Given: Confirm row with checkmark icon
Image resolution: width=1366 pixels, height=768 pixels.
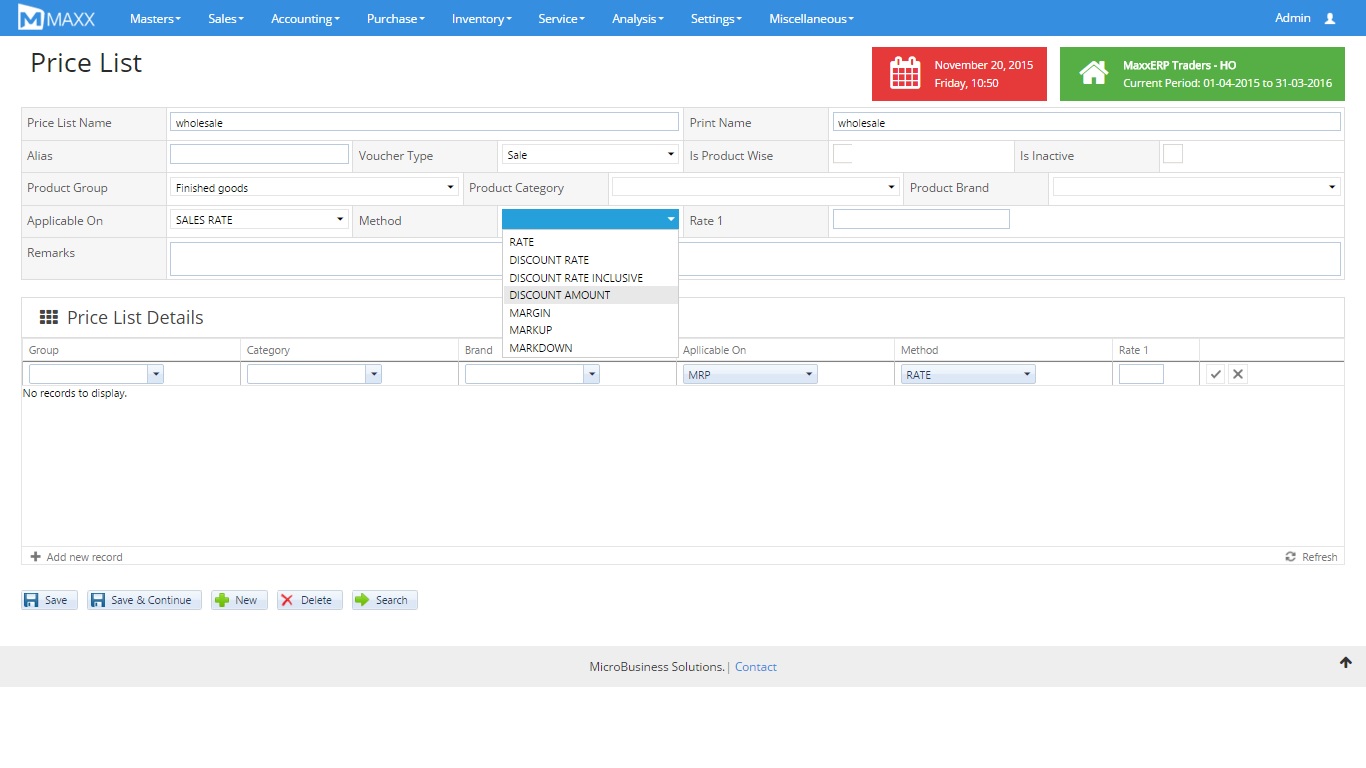Looking at the screenshot, I should point(1215,374).
